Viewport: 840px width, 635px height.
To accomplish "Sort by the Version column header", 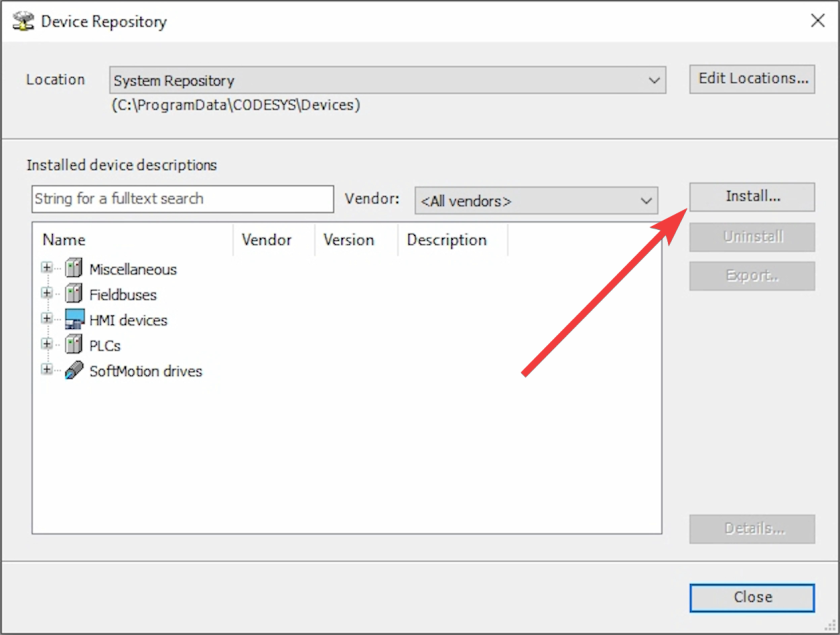I will [356, 240].
